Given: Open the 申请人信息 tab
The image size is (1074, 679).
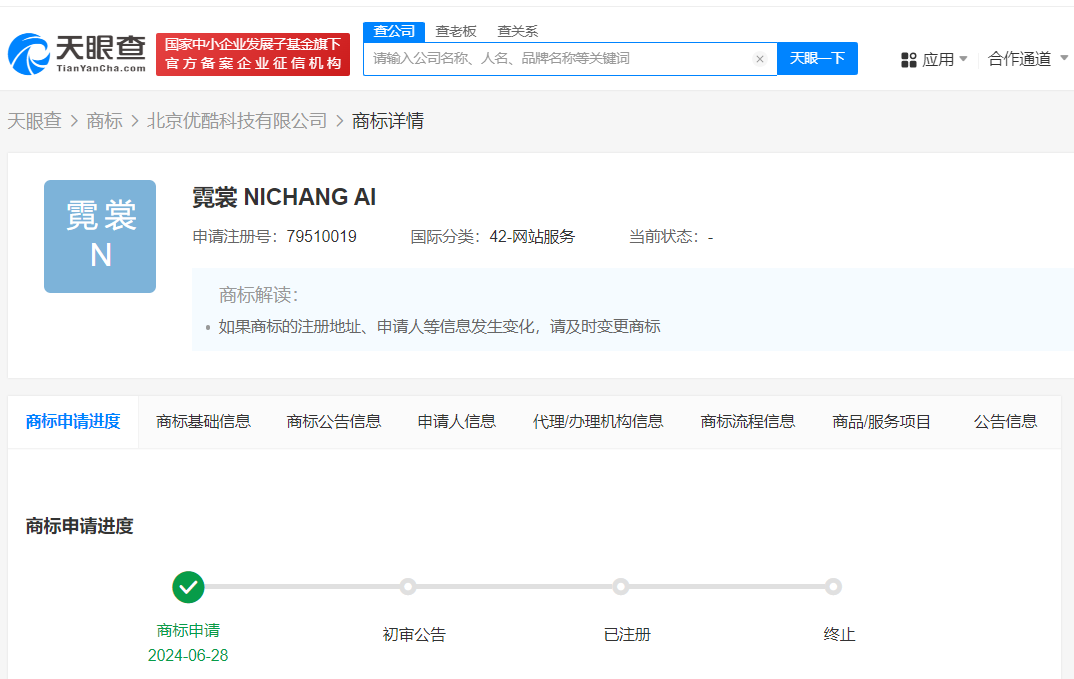Looking at the screenshot, I should (x=456, y=422).
